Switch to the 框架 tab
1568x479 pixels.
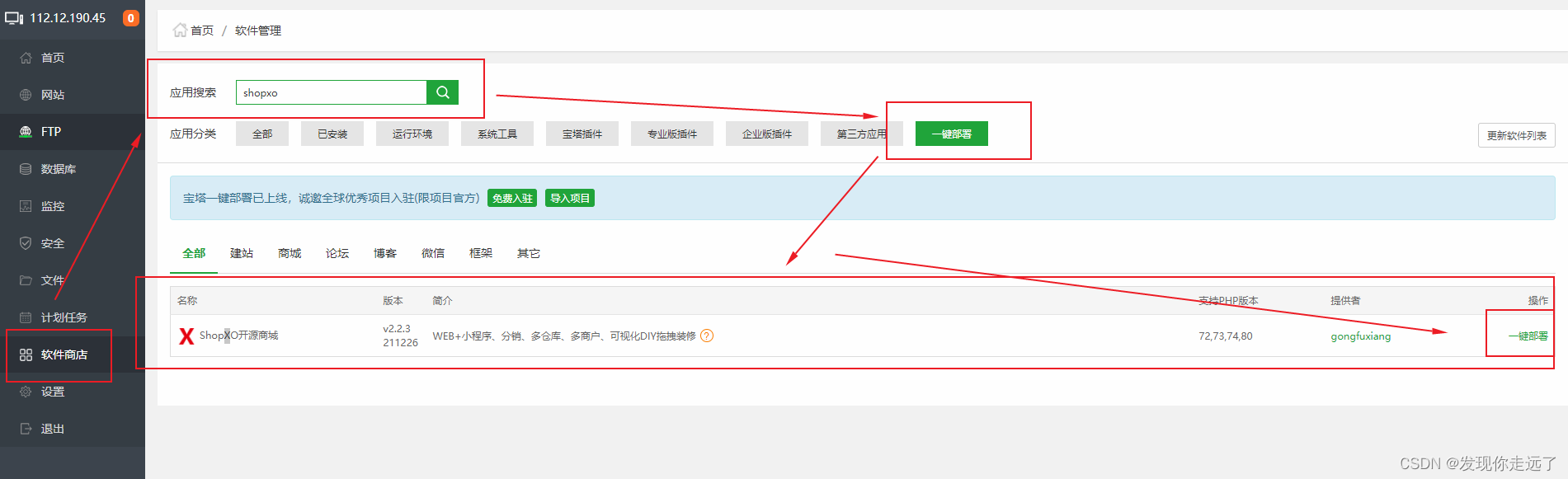(481, 253)
